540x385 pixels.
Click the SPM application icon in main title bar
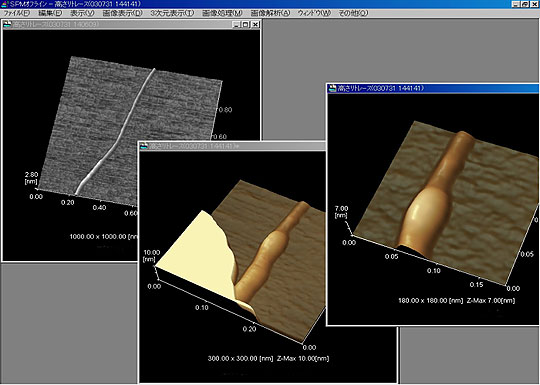click(4, 4)
